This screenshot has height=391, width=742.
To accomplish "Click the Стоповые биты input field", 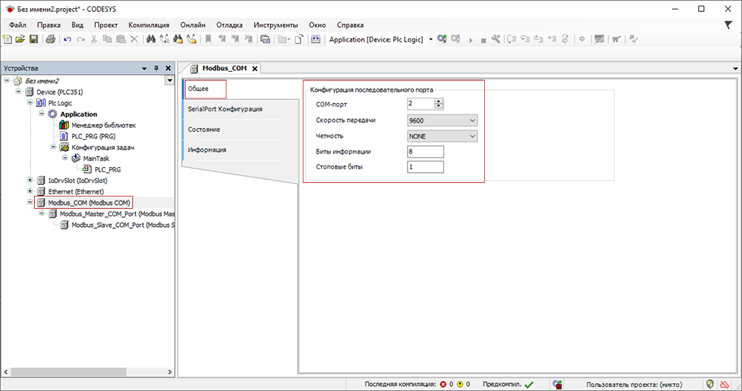I will (x=425, y=167).
